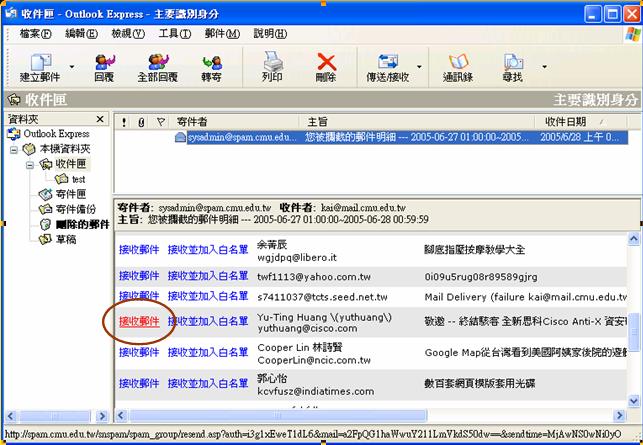Select the 寄件匣 (Outbox) folder
This screenshot has height=445, width=643.
(x=62, y=194)
